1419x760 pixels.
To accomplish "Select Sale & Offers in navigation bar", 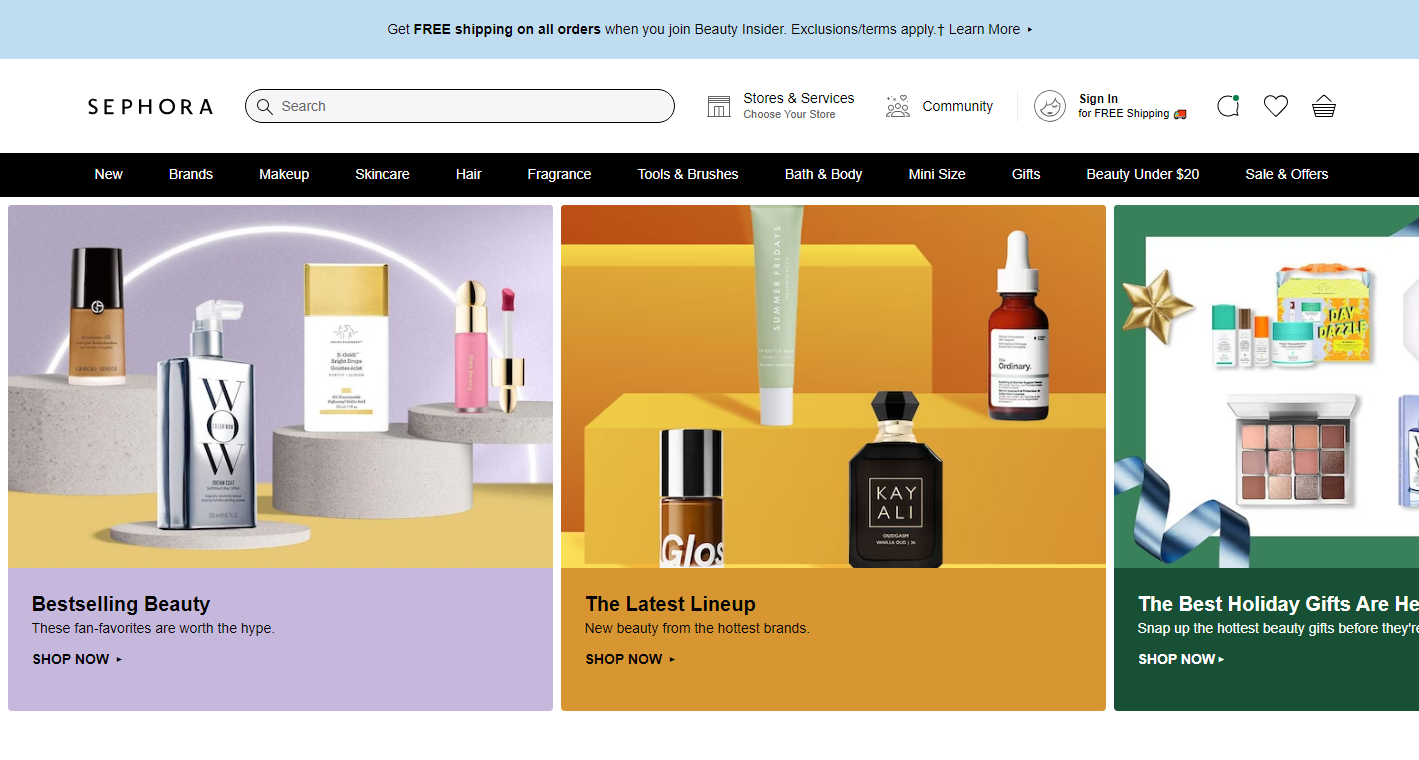I will 1286,174.
